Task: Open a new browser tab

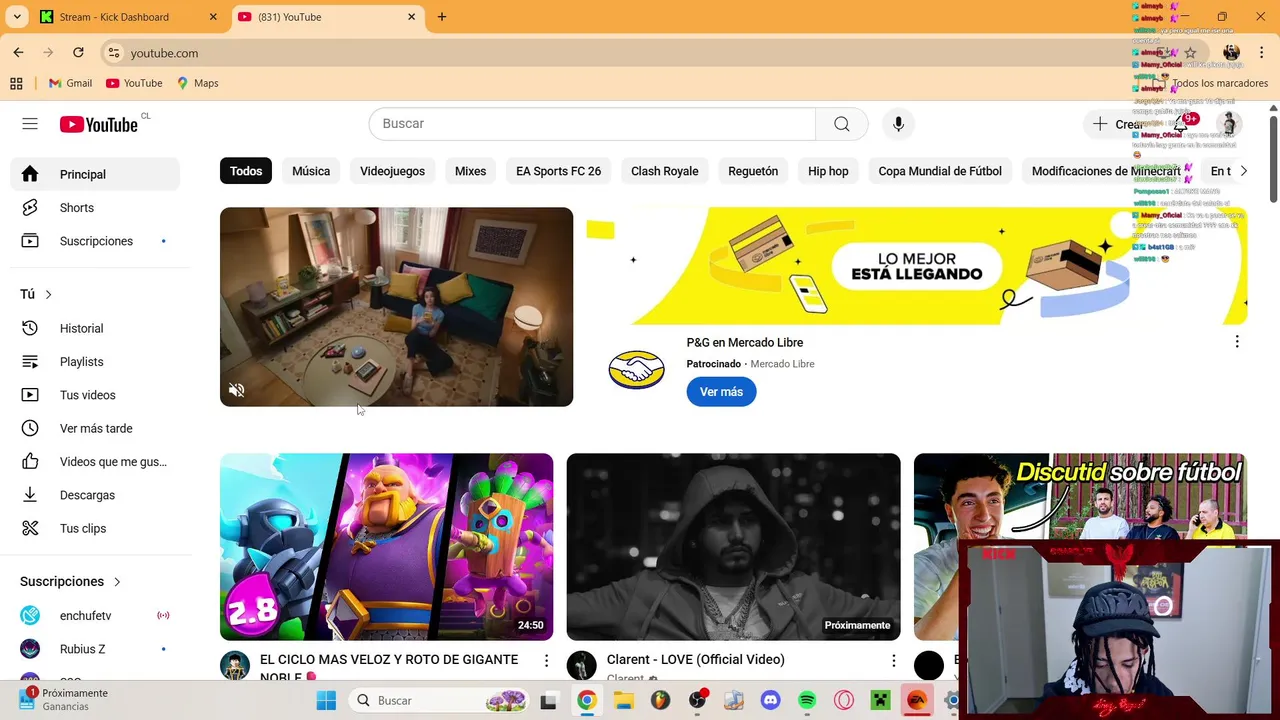Action: [442, 17]
